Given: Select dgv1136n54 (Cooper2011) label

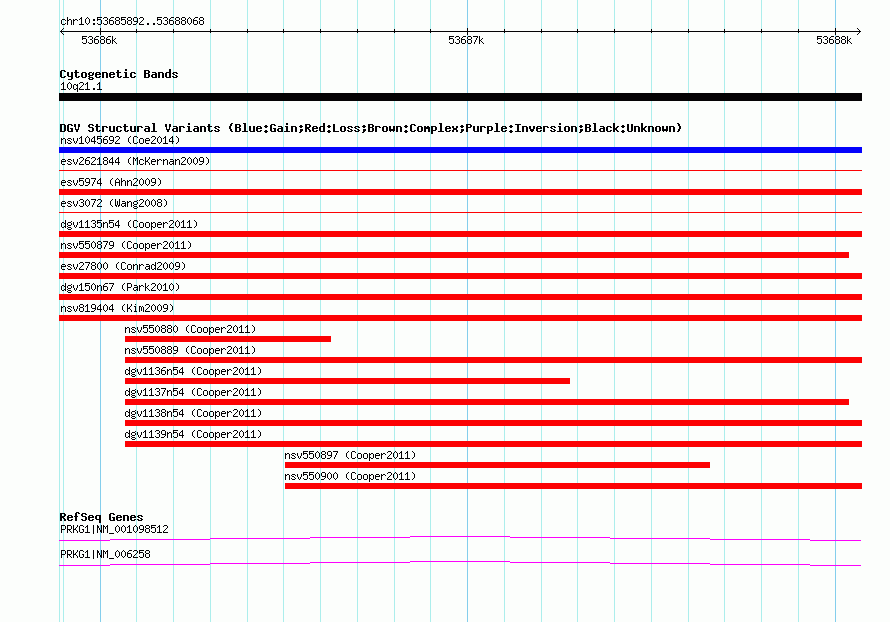Looking at the screenshot, I should [193, 371].
